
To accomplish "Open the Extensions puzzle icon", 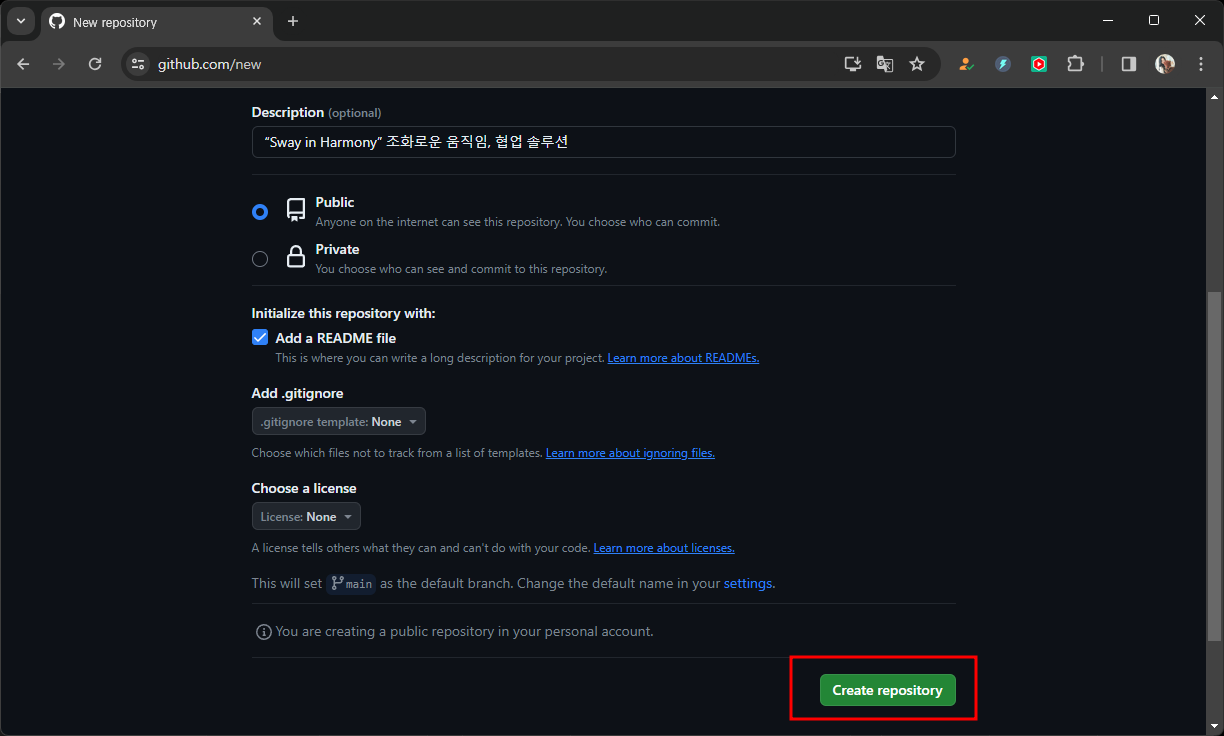I will [x=1075, y=64].
